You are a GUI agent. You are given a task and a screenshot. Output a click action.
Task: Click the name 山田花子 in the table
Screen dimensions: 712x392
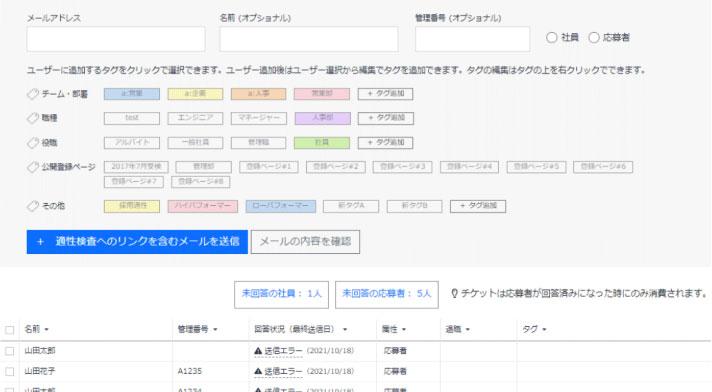[40, 371]
